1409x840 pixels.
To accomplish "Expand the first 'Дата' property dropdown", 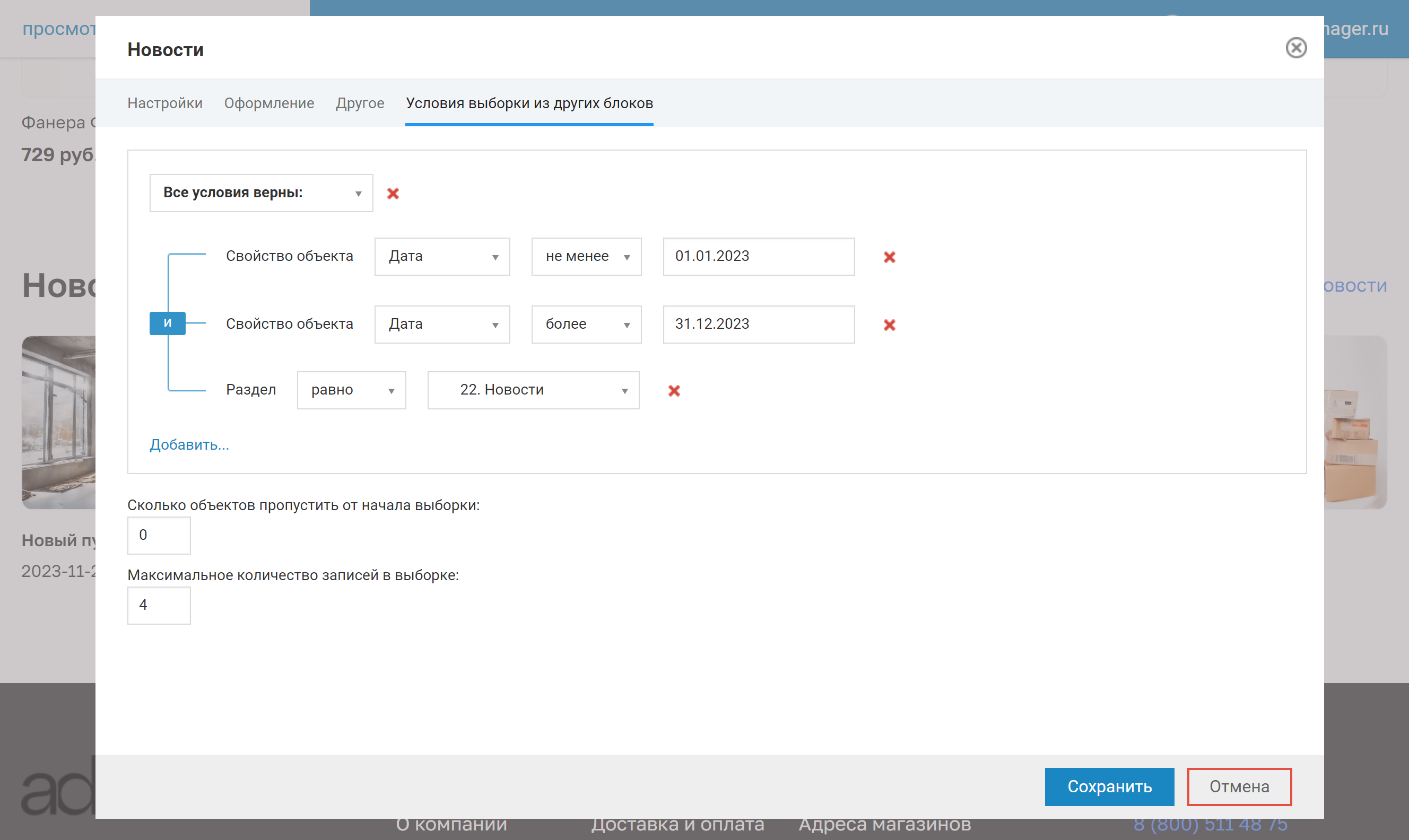I will tap(442, 257).
